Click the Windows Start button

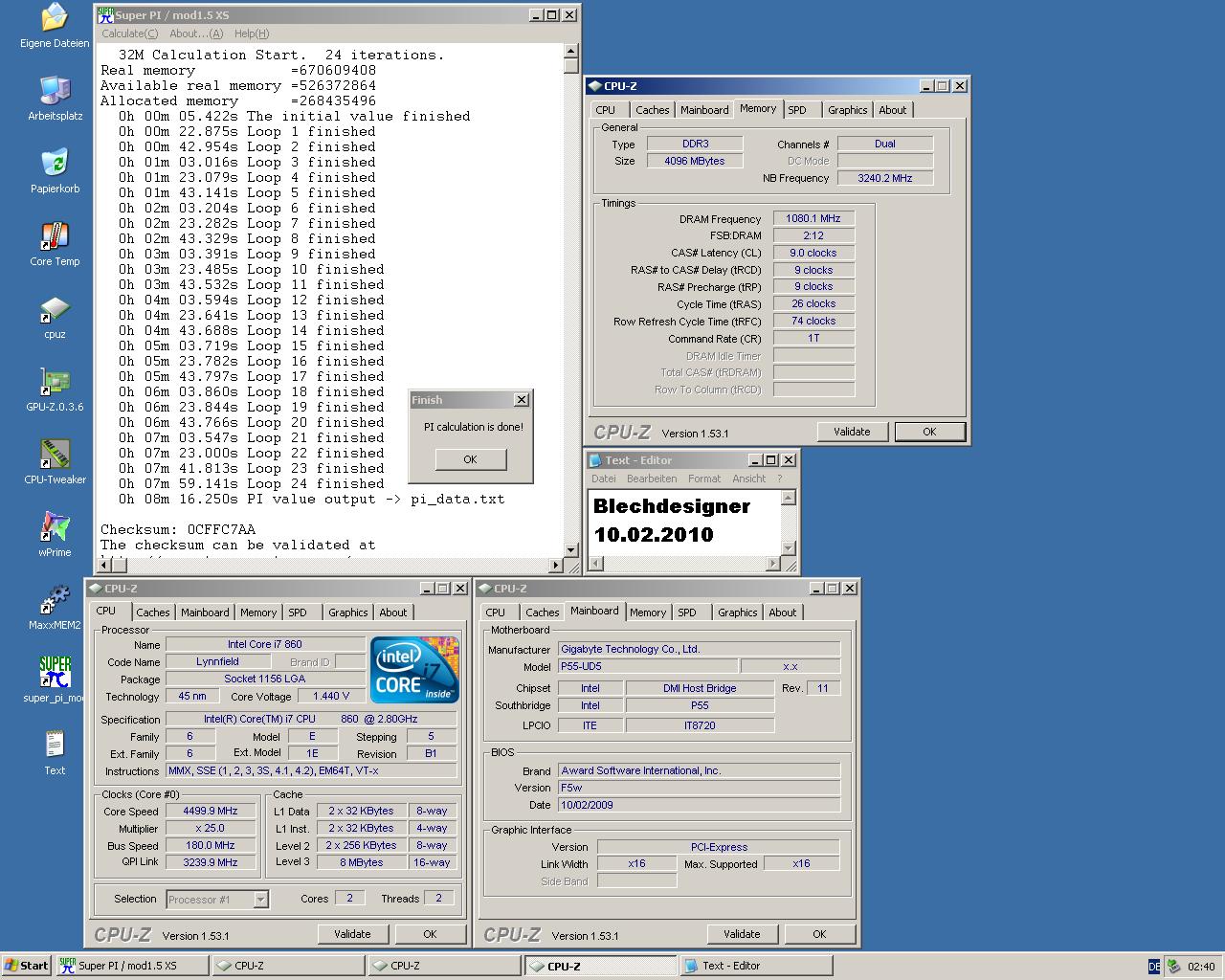(x=27, y=966)
